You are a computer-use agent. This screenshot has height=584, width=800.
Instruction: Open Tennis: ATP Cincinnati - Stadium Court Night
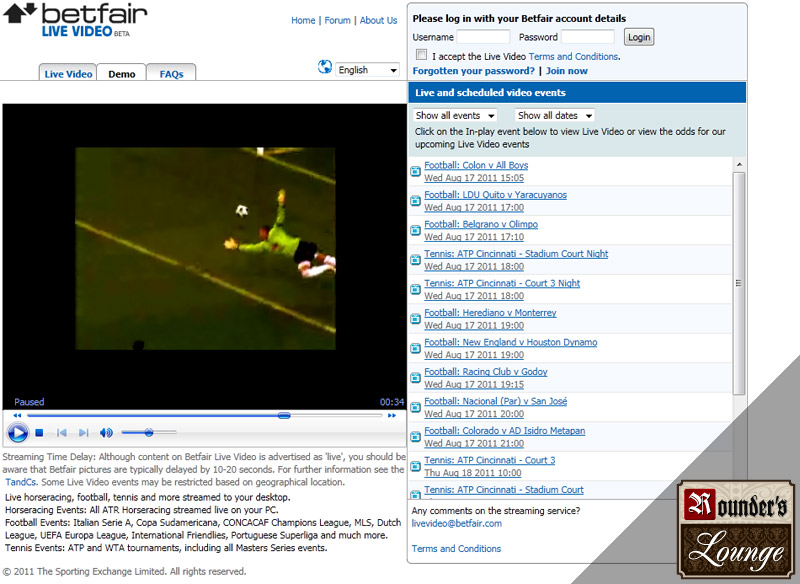516,253
